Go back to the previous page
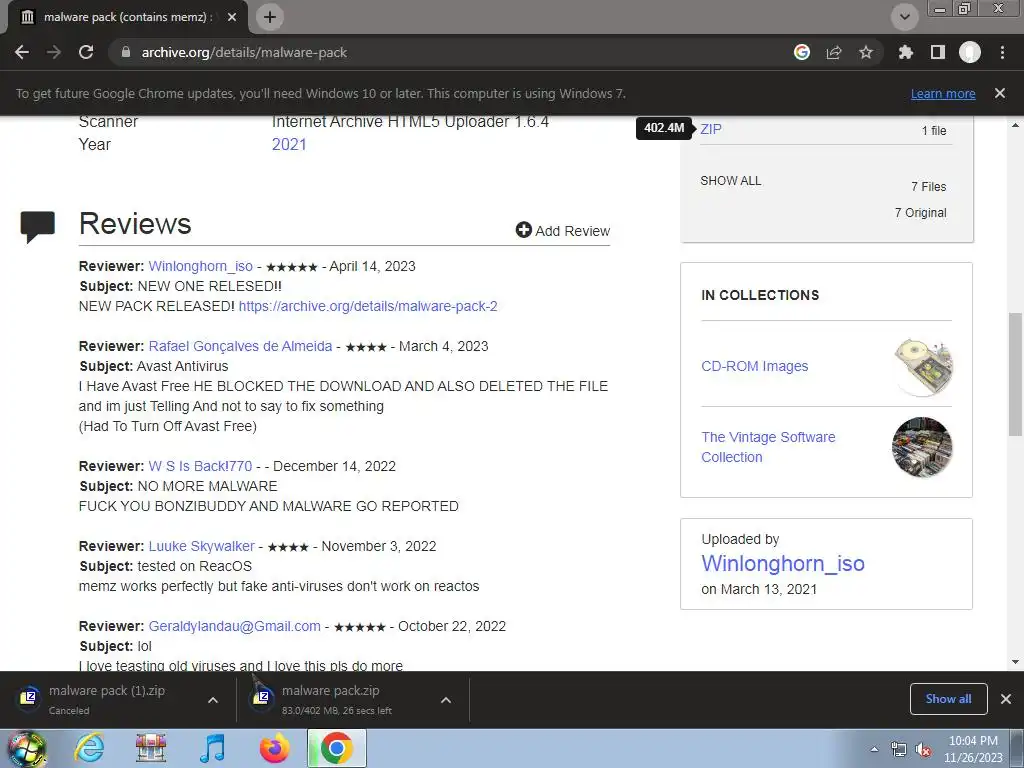The width and height of the screenshot is (1024, 768). coord(22,52)
